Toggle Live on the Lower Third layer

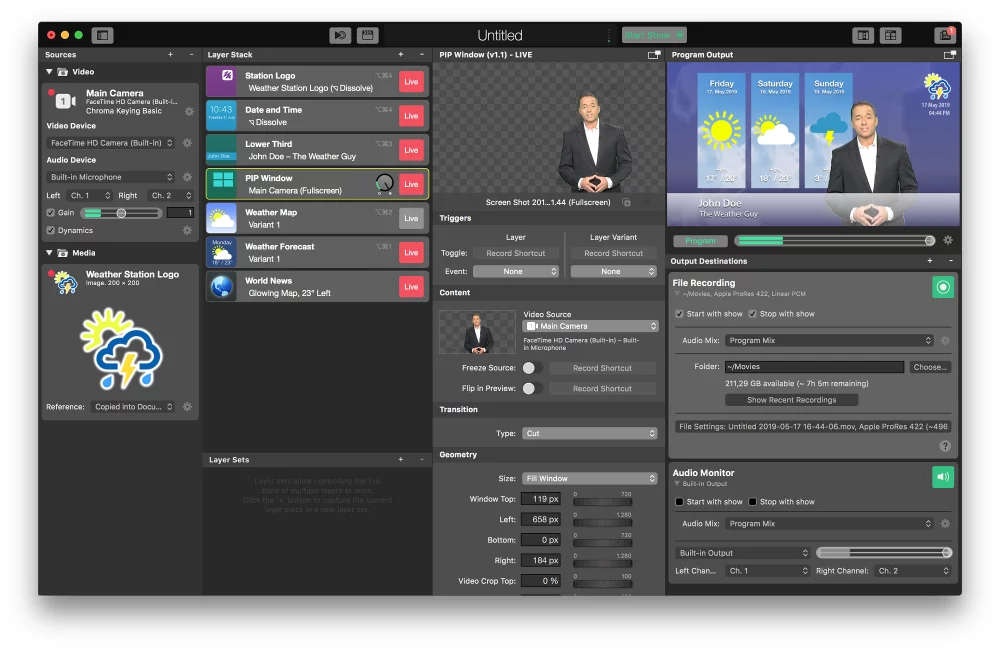click(x=411, y=150)
